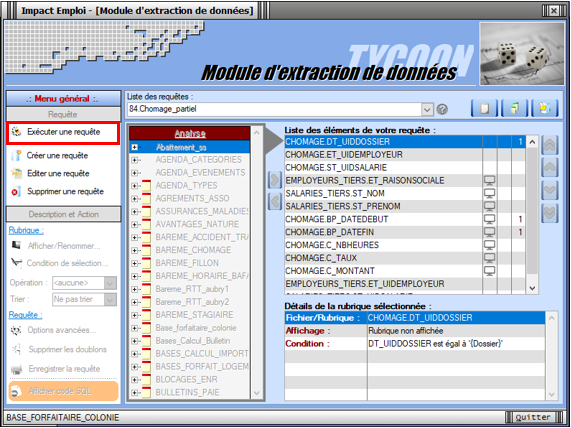Click the query elements list vertical scrollbar
571x428 pixels.
[x=532, y=215]
